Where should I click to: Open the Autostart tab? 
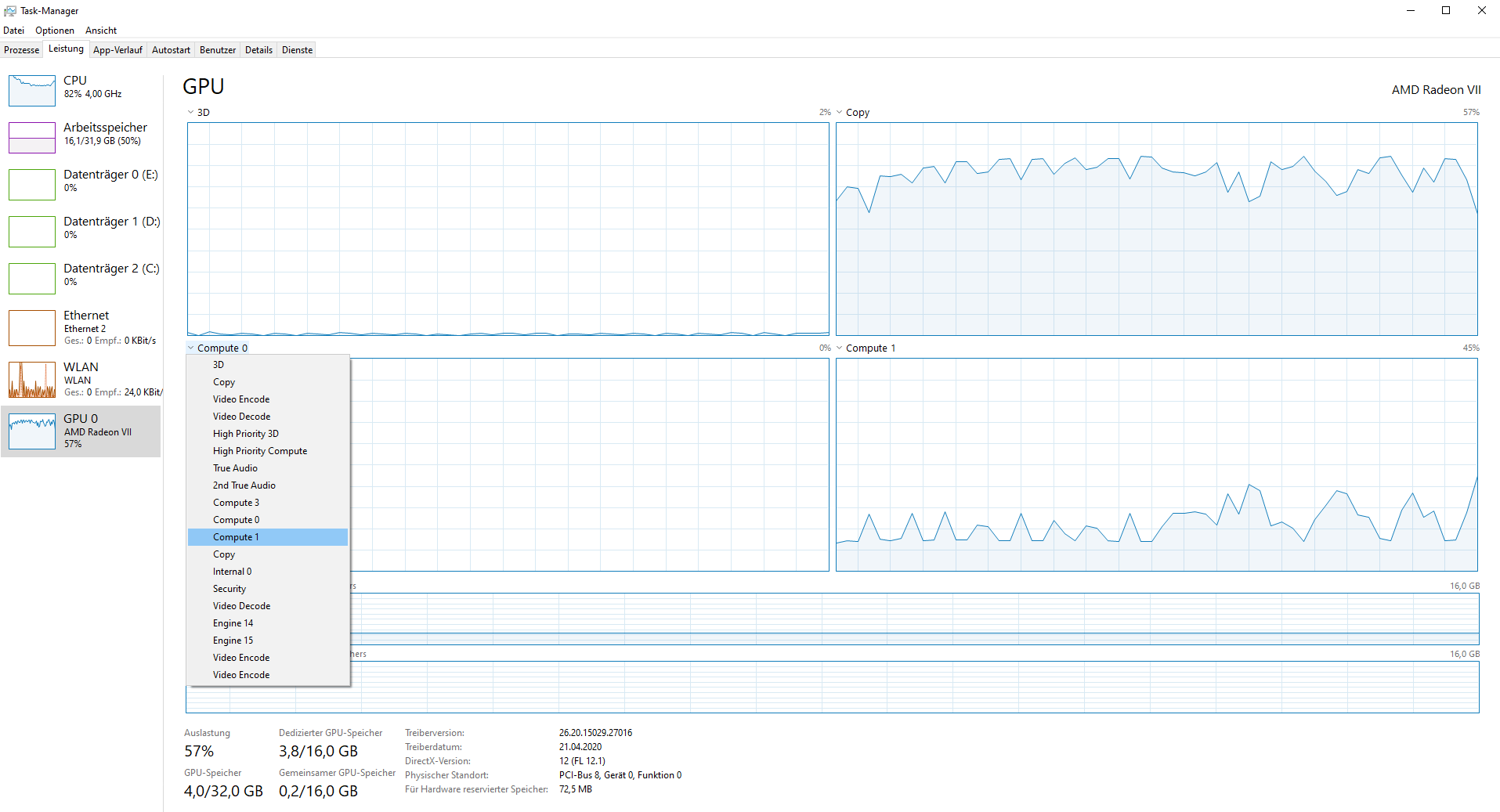coord(171,50)
